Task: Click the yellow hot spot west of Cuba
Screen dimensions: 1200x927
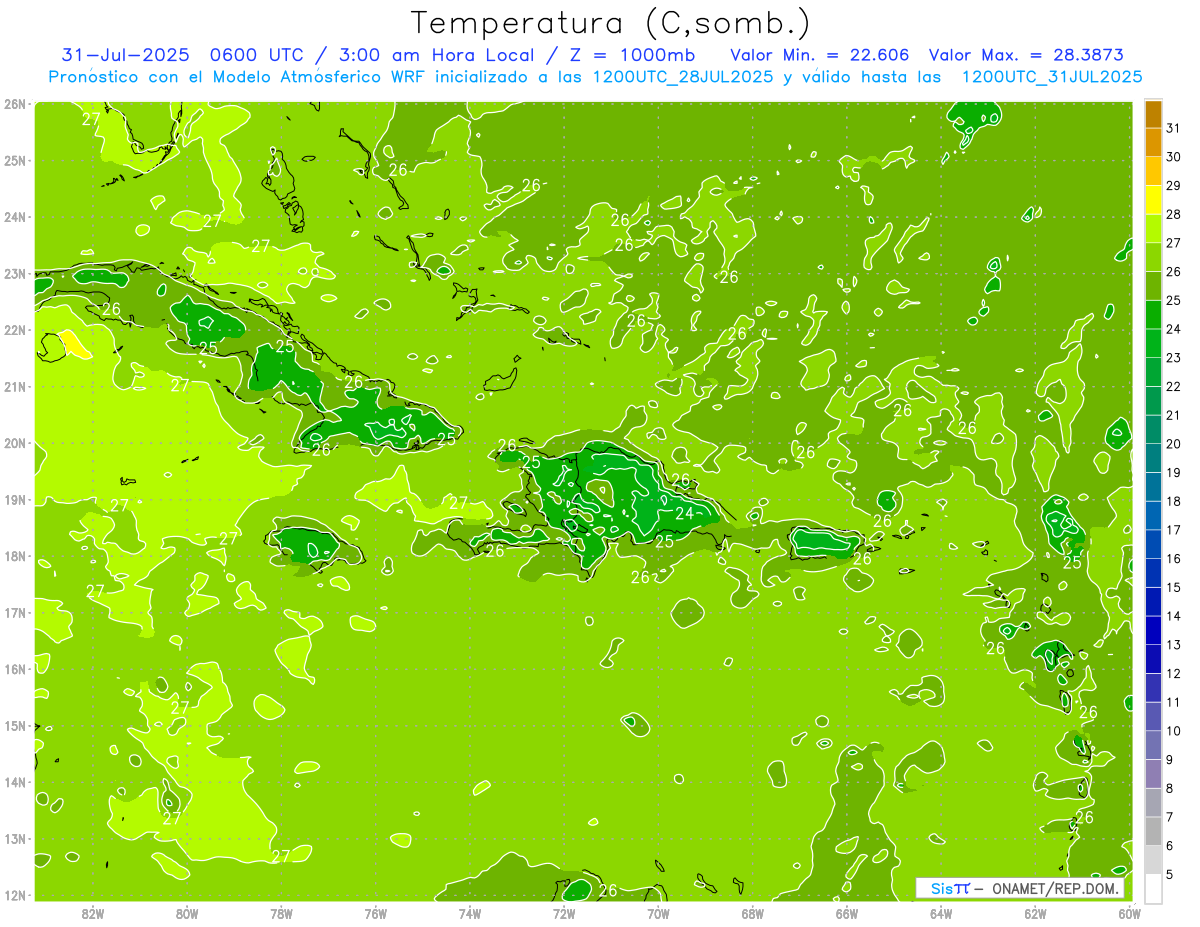Action: pos(75,344)
